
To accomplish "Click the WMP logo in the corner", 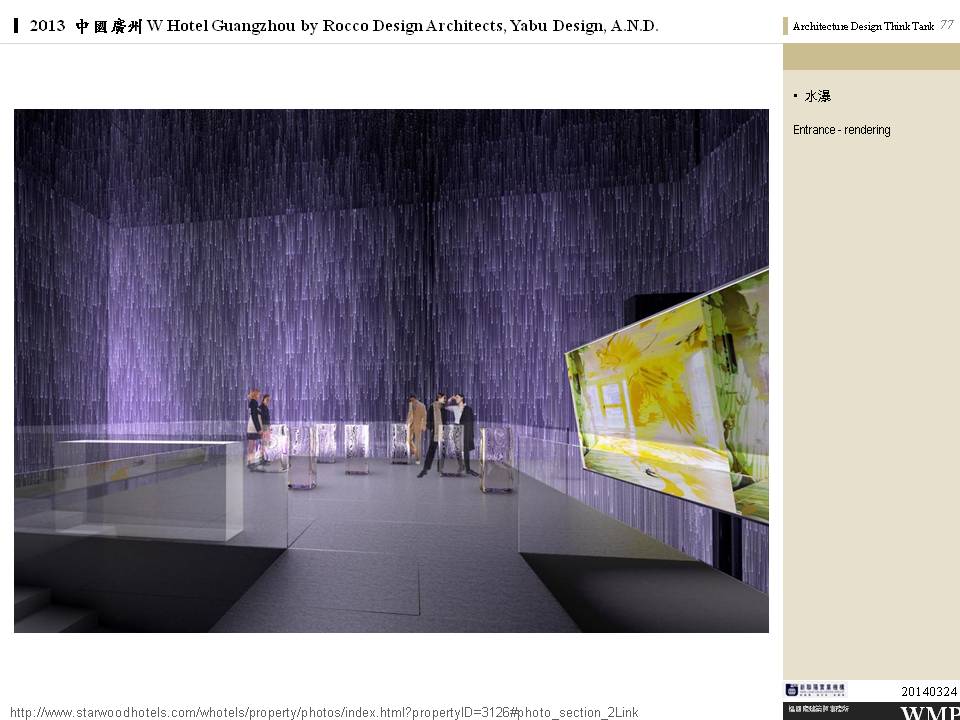I will pos(929,712).
